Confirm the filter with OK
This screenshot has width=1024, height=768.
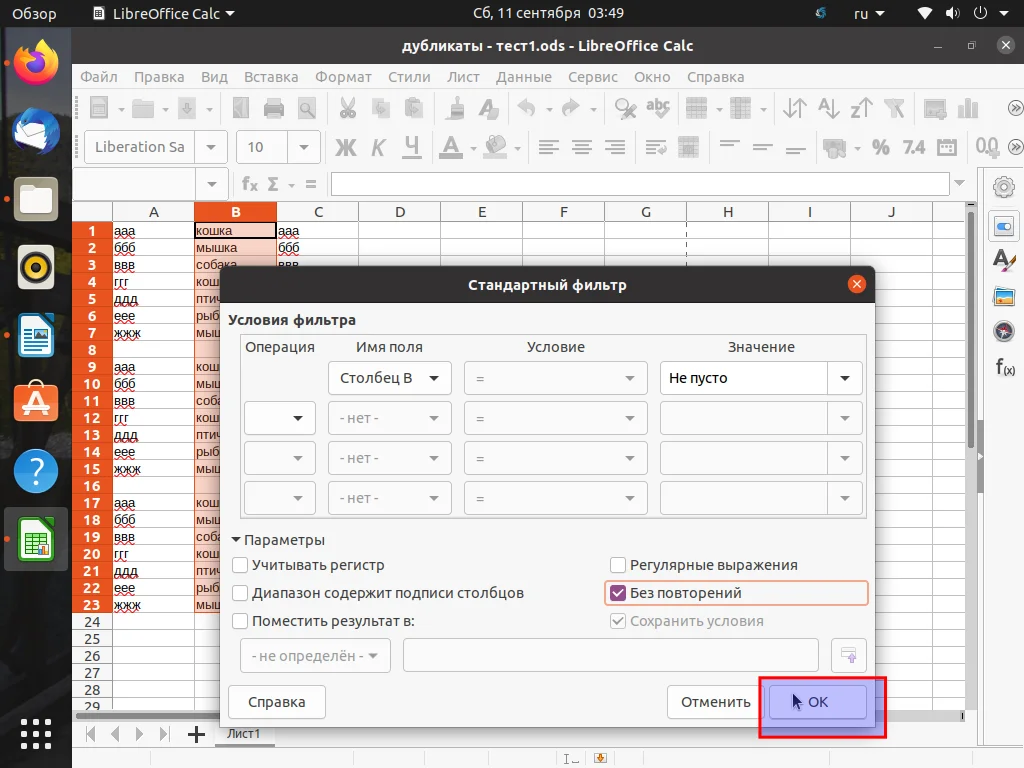[820, 702]
